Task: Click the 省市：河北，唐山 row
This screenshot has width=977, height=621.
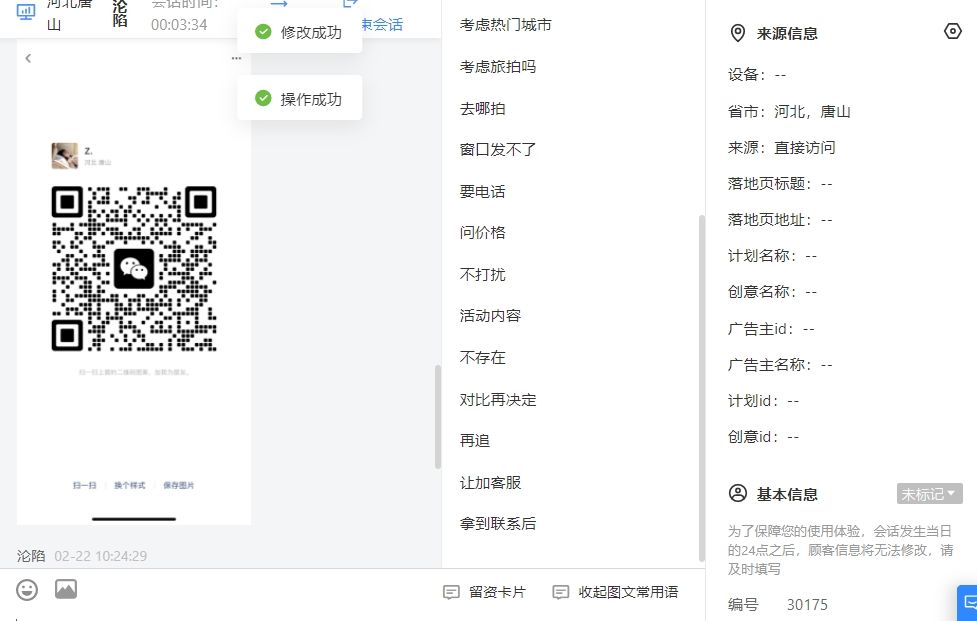Action: click(789, 111)
